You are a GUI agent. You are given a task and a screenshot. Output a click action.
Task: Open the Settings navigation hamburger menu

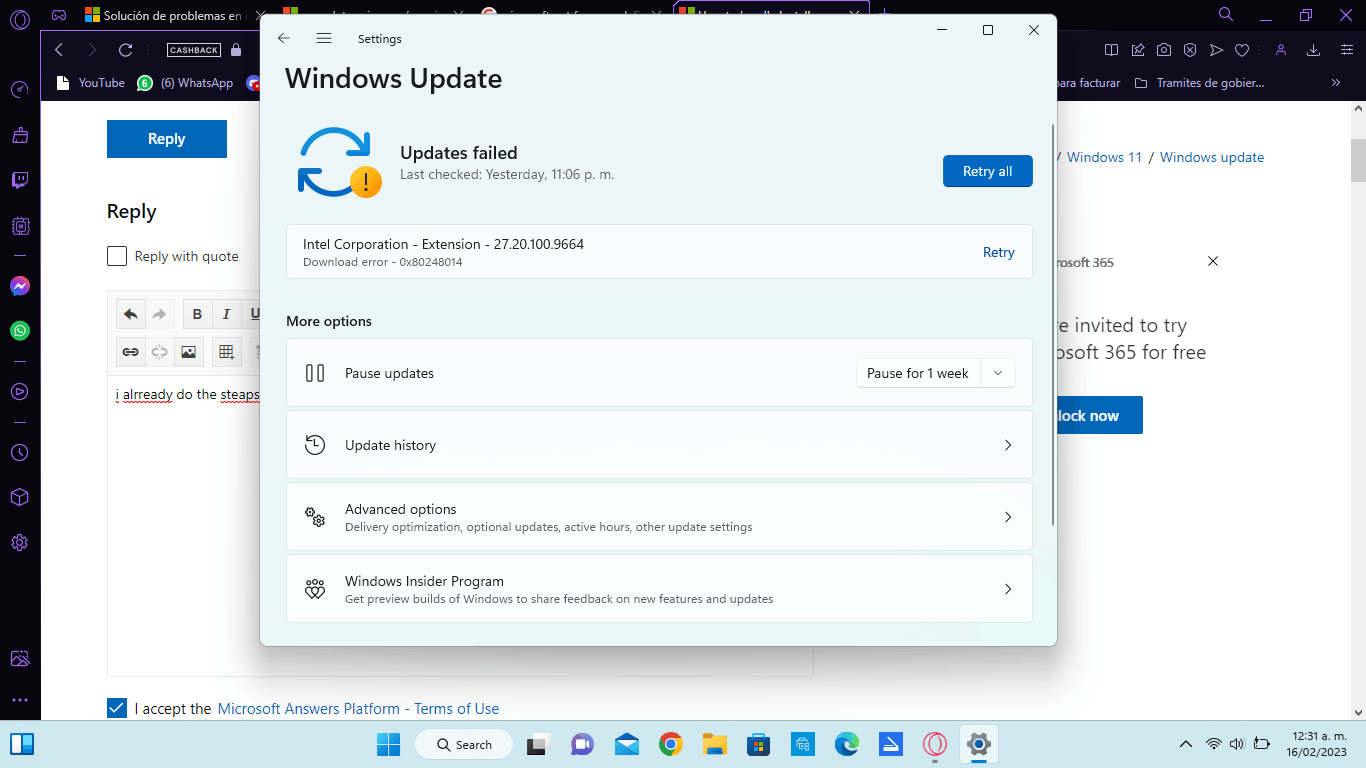(324, 38)
